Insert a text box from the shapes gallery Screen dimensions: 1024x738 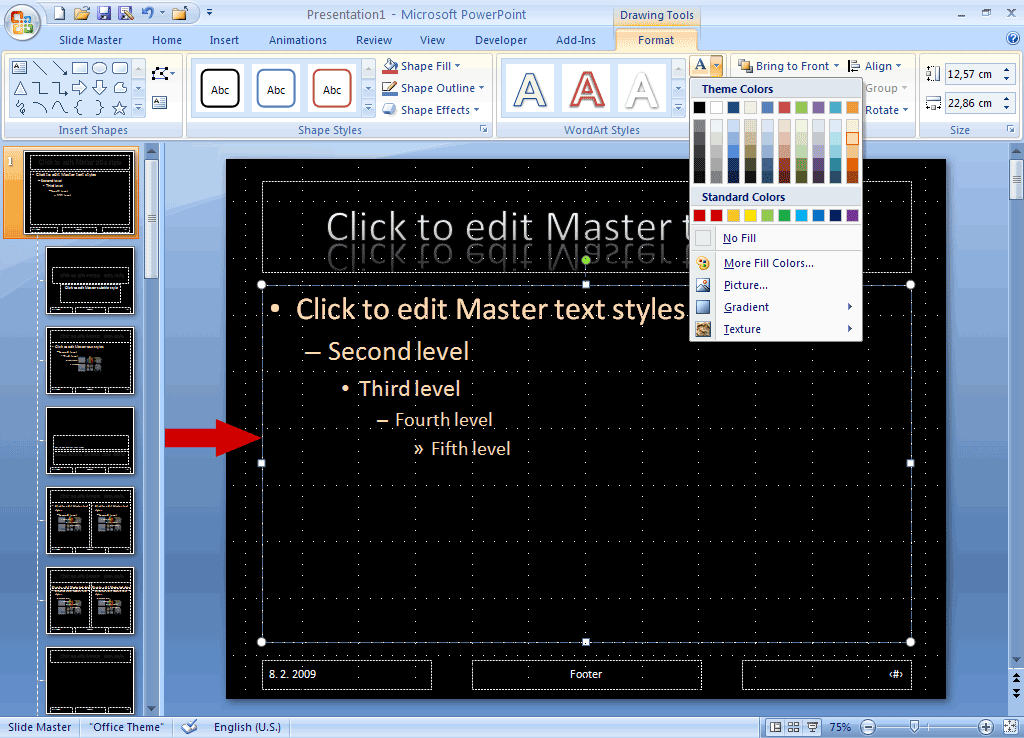pos(20,67)
